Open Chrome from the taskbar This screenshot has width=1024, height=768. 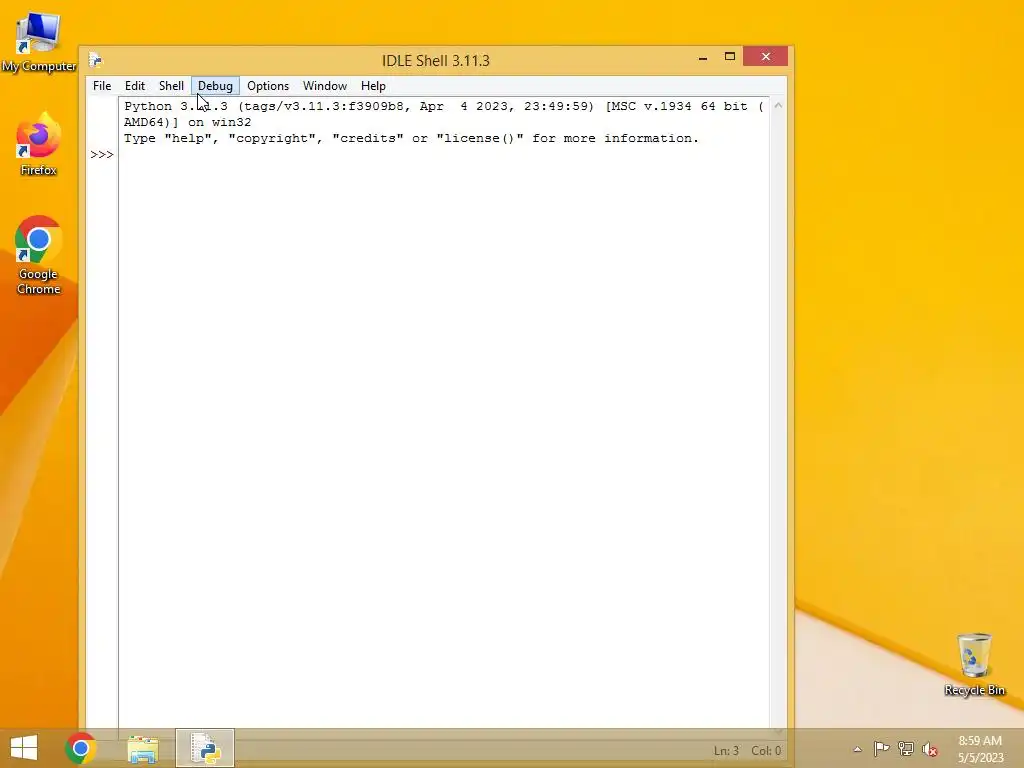(x=81, y=748)
